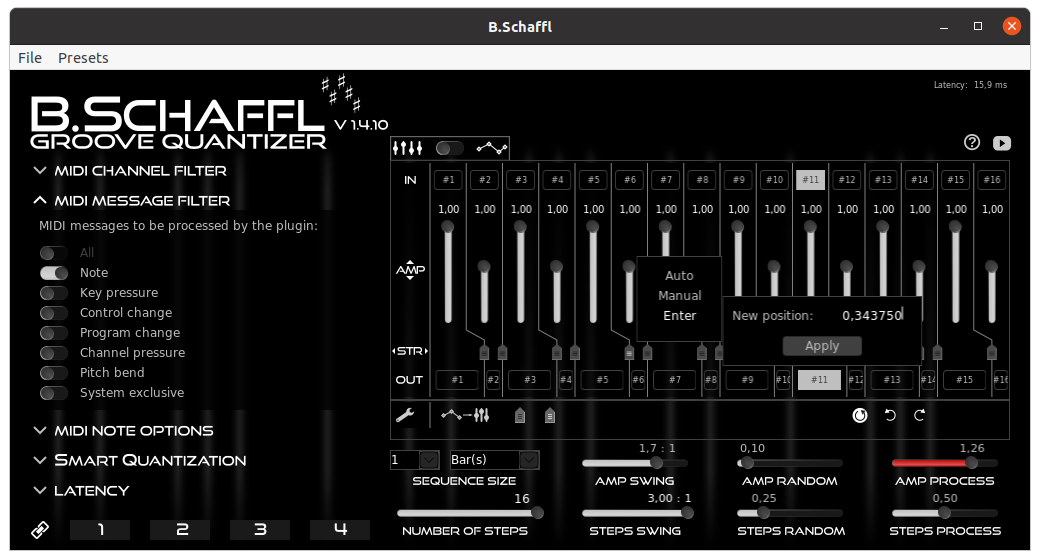Image resolution: width=1040 pixels, height=560 pixels.
Task: Click the undo arrow icon
Action: click(890, 415)
